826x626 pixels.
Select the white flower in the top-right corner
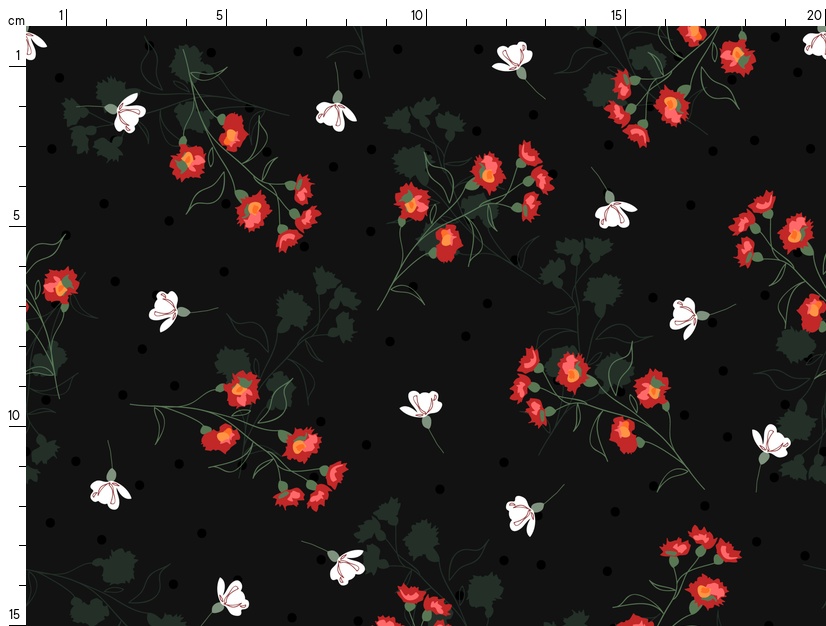tap(815, 44)
